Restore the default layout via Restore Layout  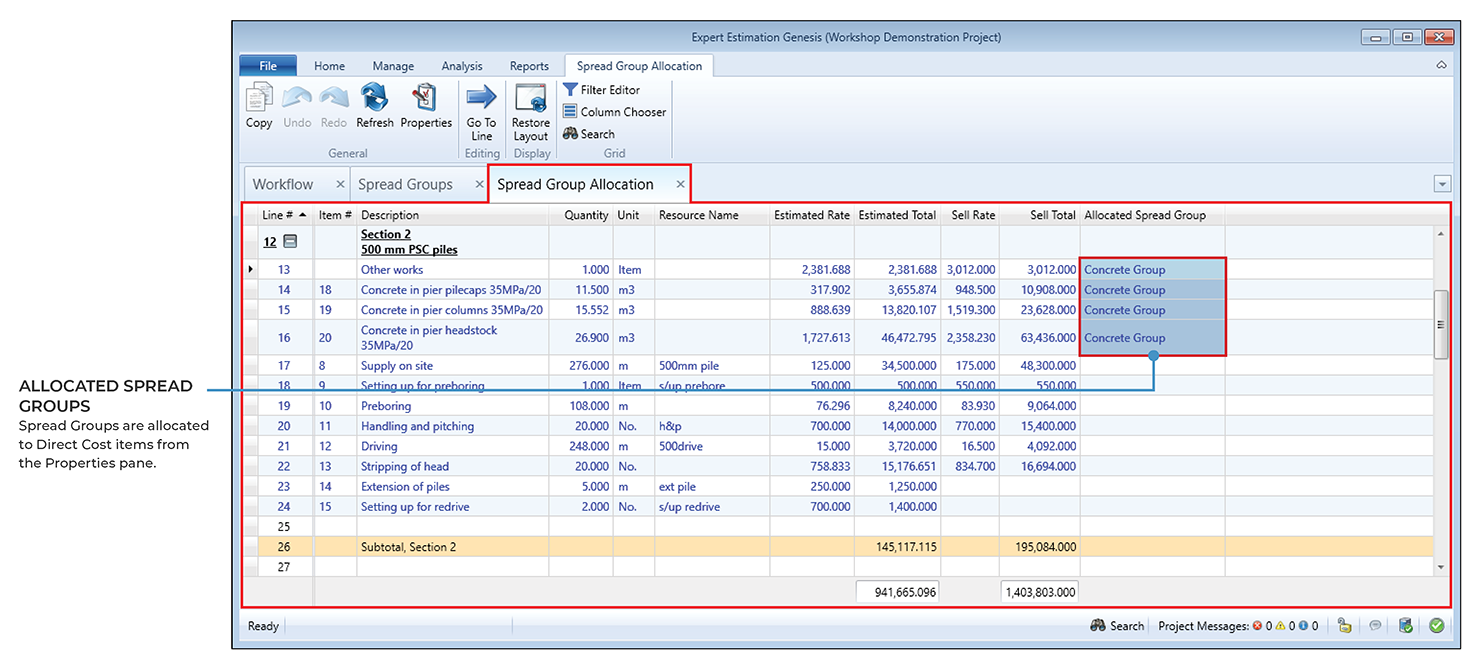click(x=530, y=98)
